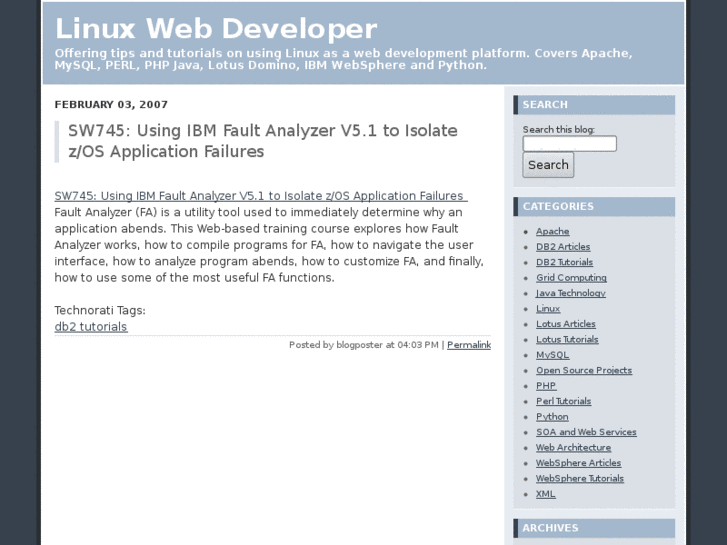Open the DB2 Tutorials category

click(x=564, y=262)
